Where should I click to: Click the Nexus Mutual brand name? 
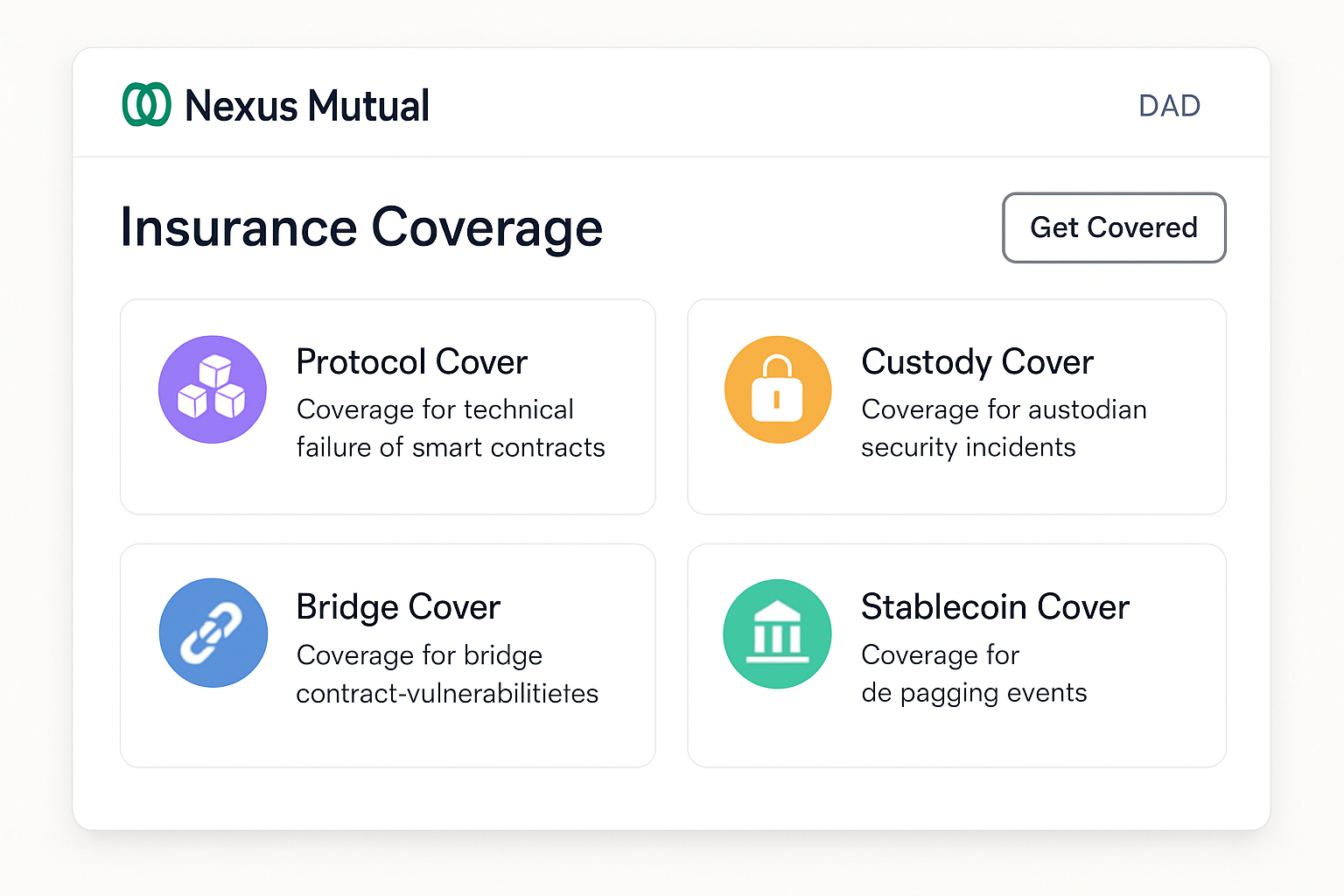tap(306, 105)
